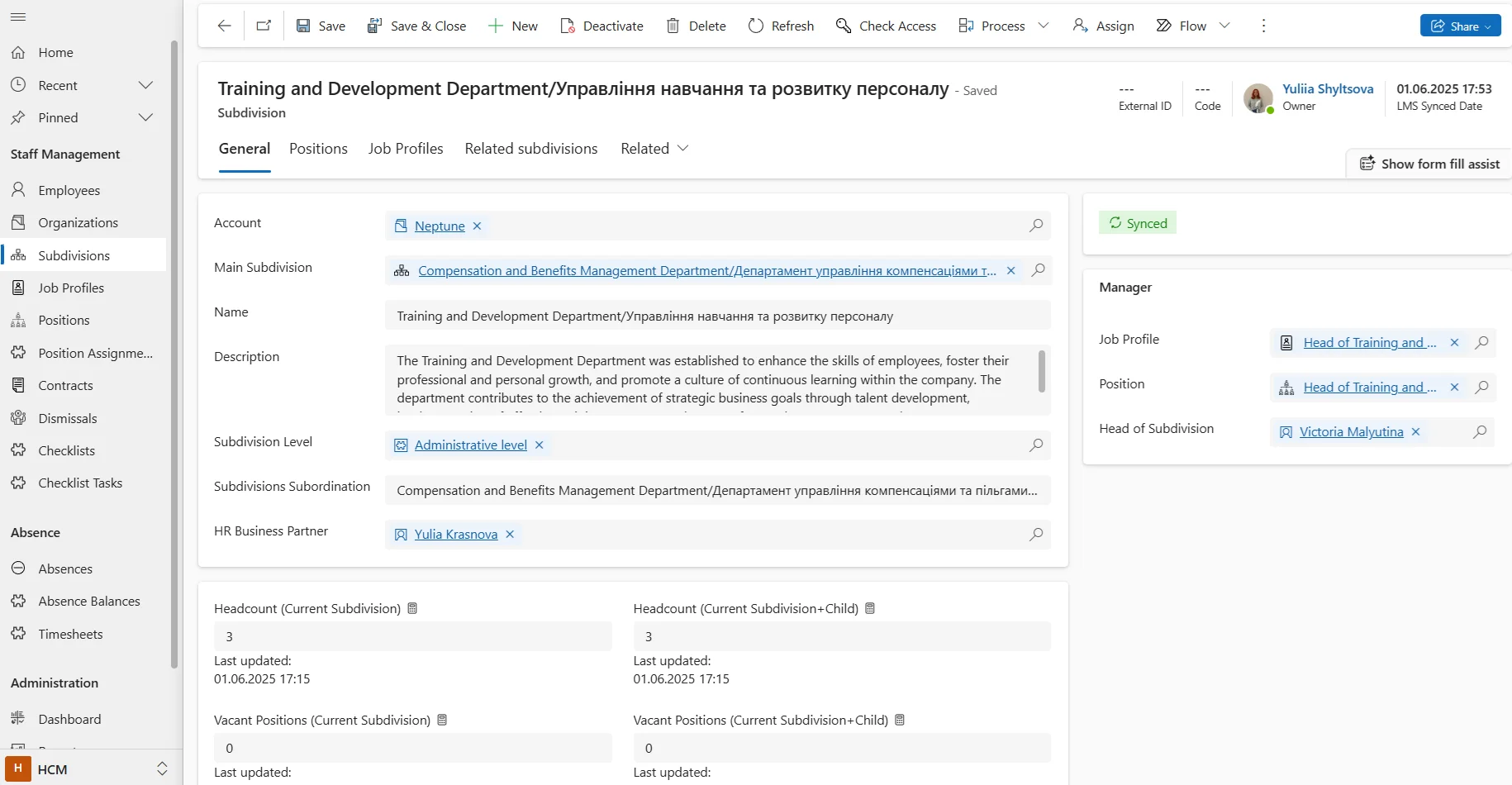Switch to the Positions tab
The height and width of the screenshot is (785, 1512).
tap(318, 149)
